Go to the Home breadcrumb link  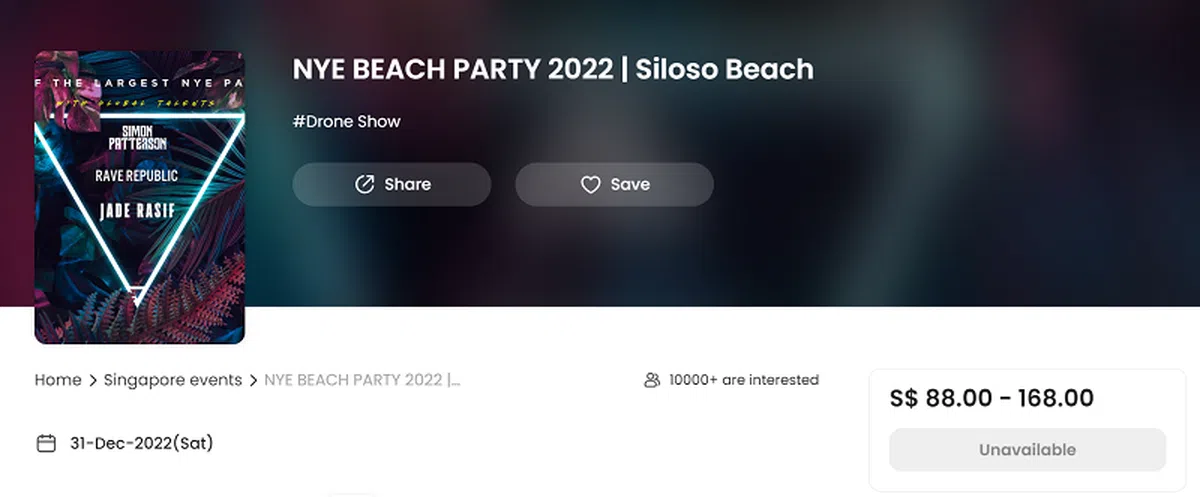pyautogui.click(x=58, y=380)
